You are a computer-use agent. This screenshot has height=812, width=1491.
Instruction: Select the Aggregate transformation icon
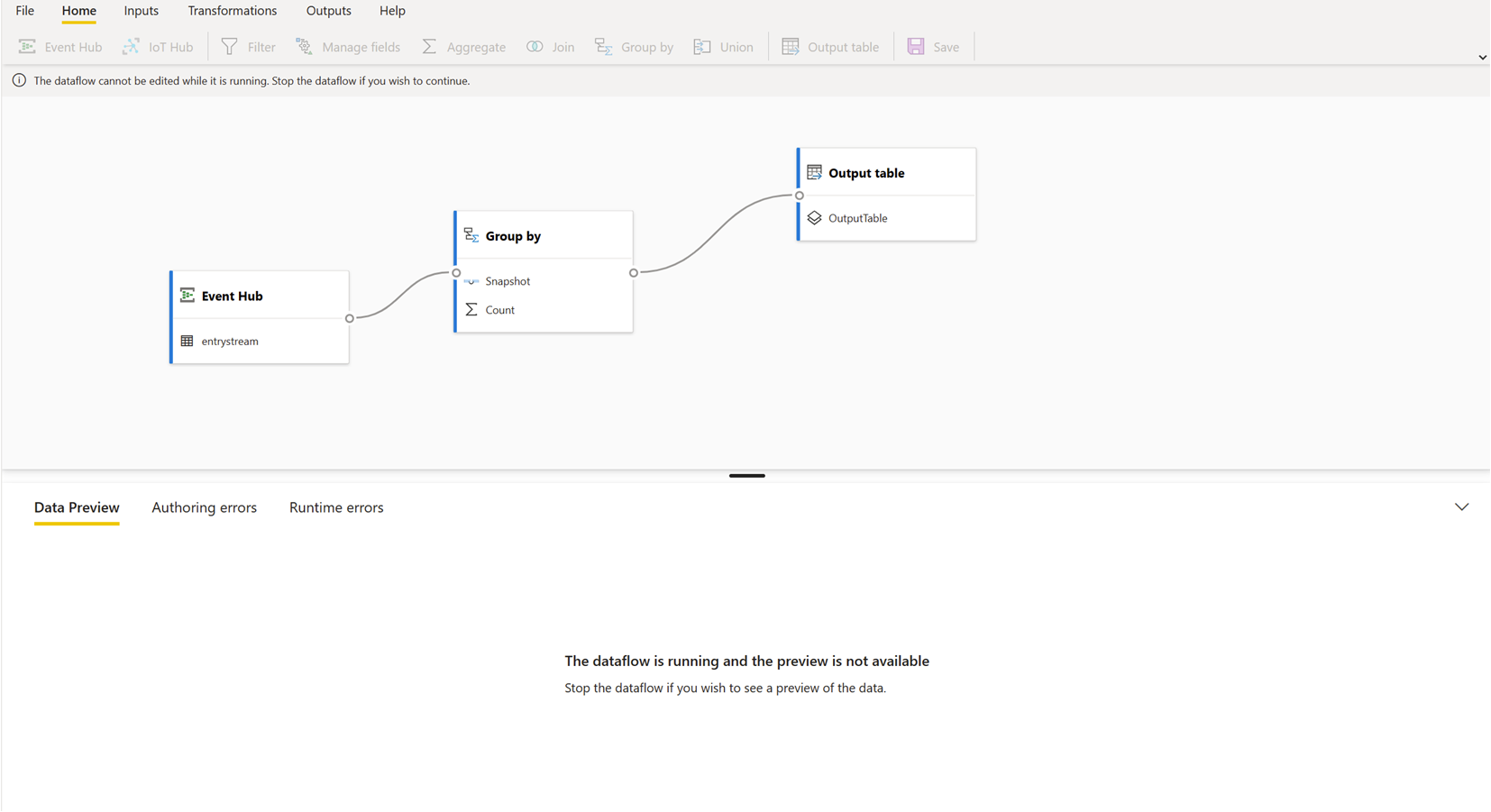(x=430, y=46)
